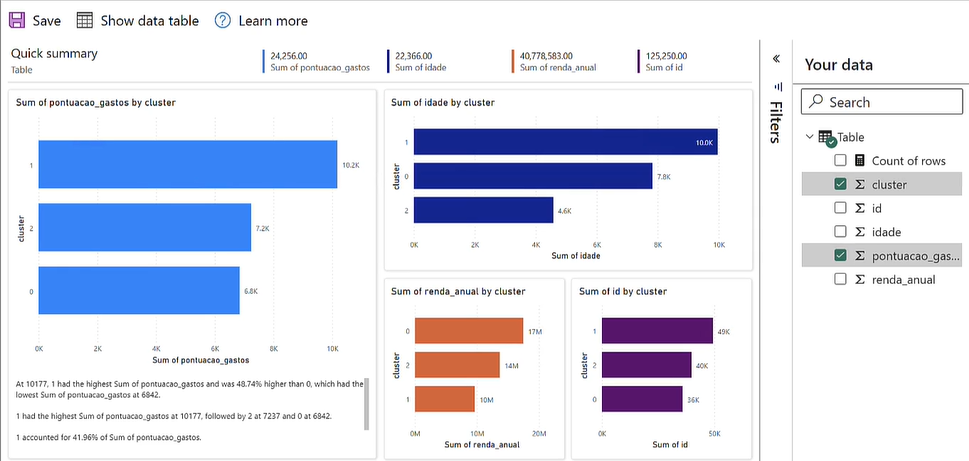Click the '1 accounted for 41.96%' insight text

[109, 438]
